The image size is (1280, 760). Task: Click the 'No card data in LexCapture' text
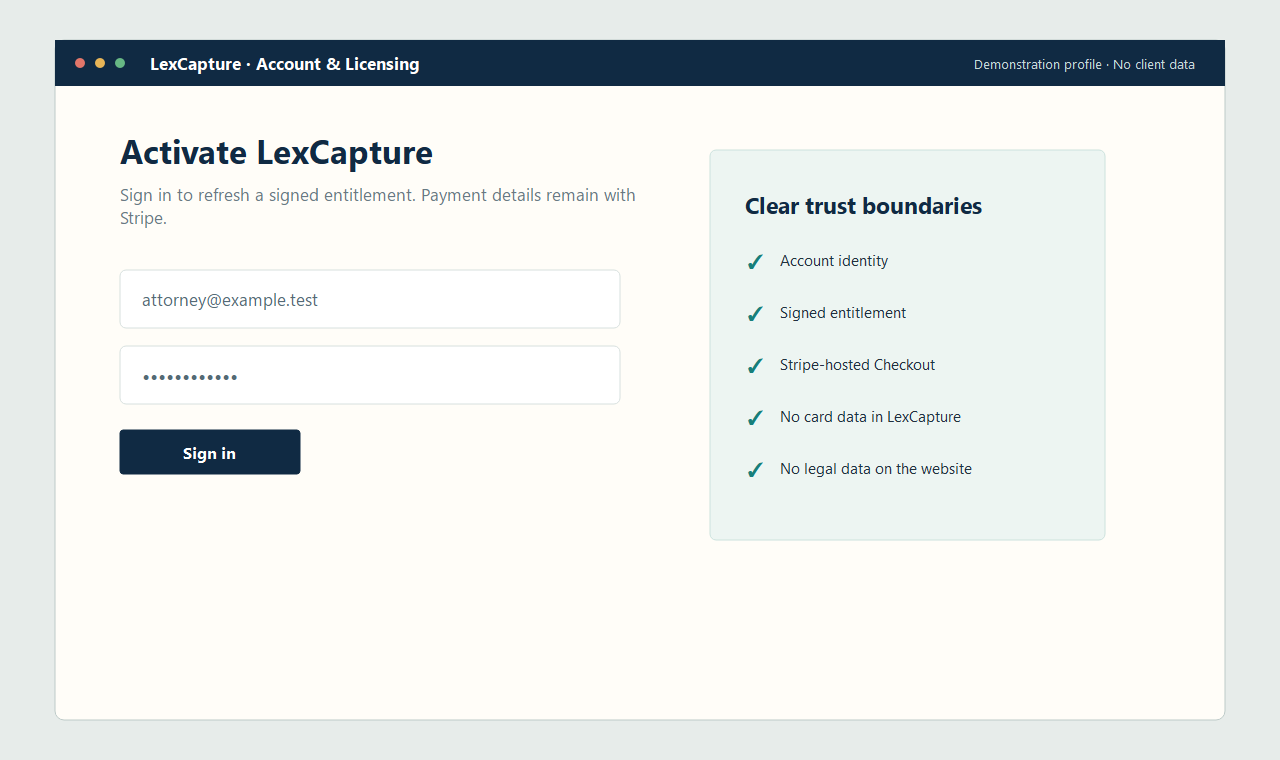pyautogui.click(x=870, y=417)
